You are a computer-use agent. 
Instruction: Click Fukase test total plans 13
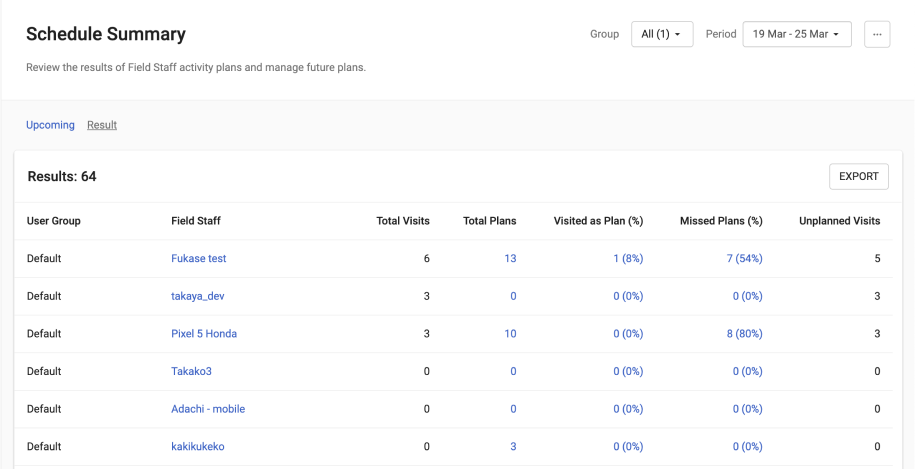coord(510,258)
